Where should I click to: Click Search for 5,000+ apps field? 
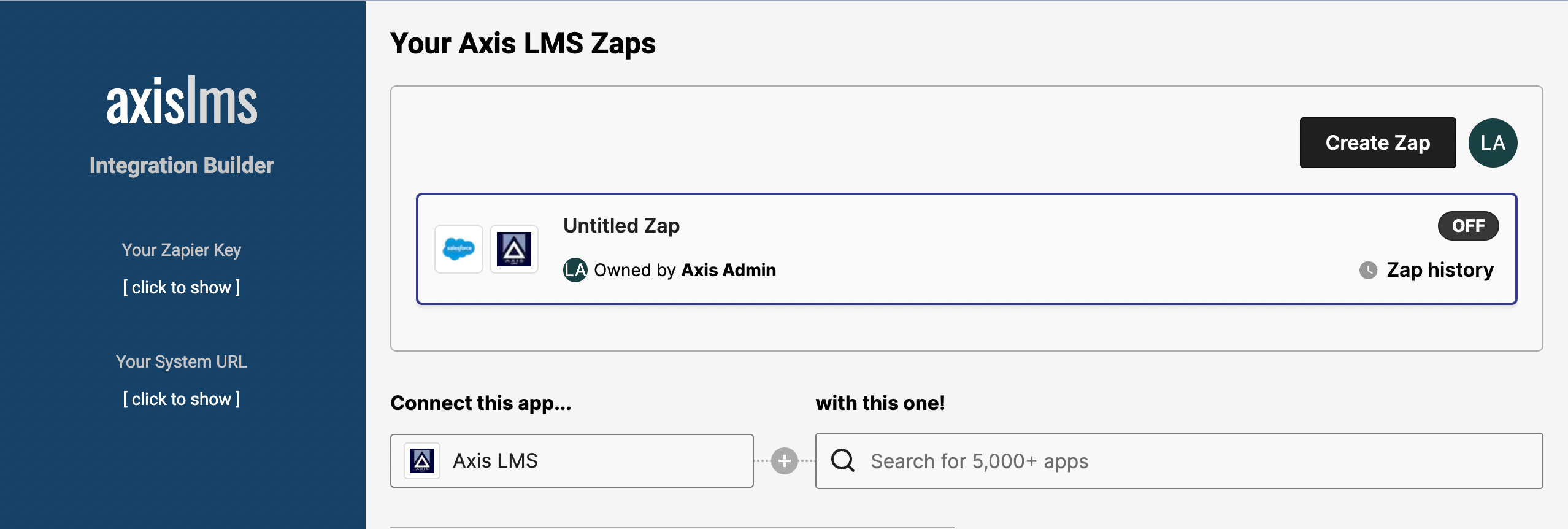click(1178, 461)
